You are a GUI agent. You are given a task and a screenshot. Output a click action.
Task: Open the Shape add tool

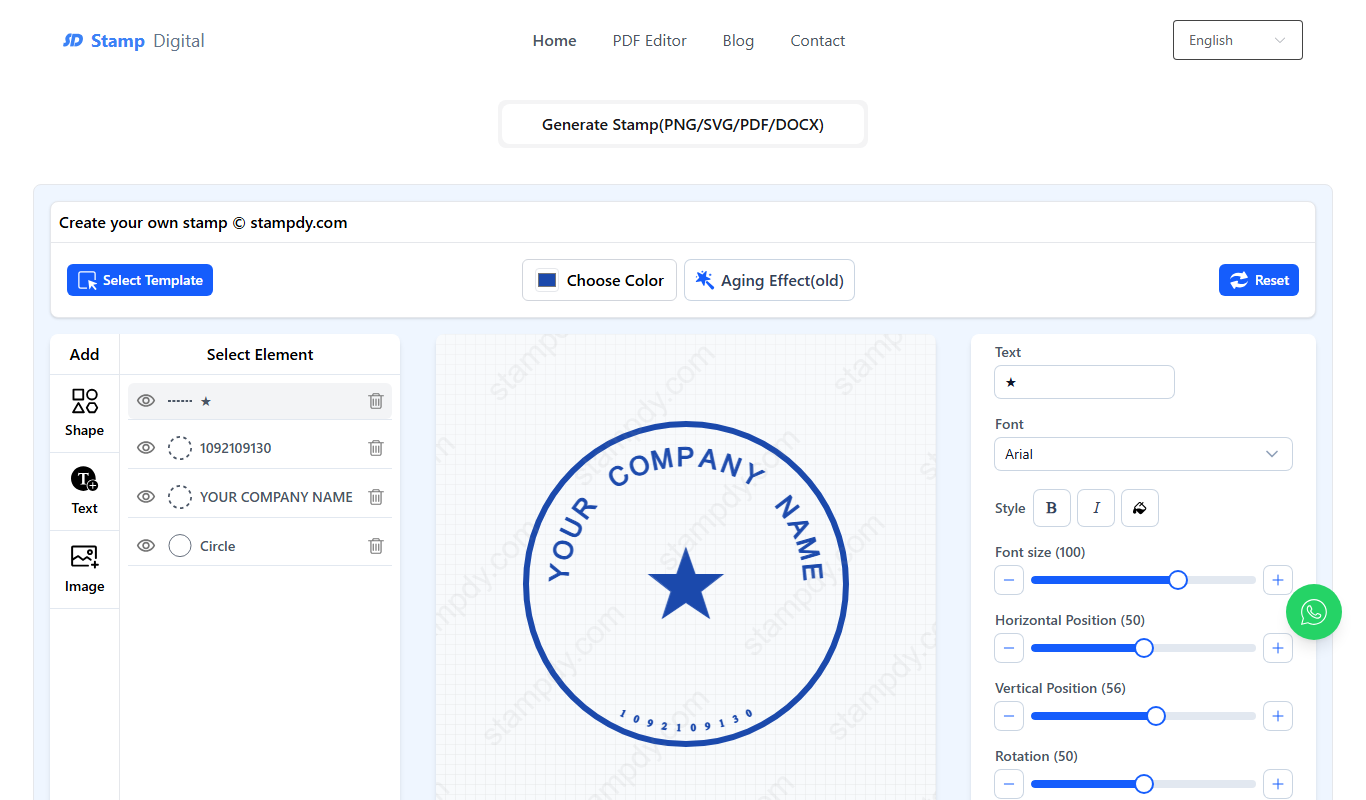[x=85, y=413]
